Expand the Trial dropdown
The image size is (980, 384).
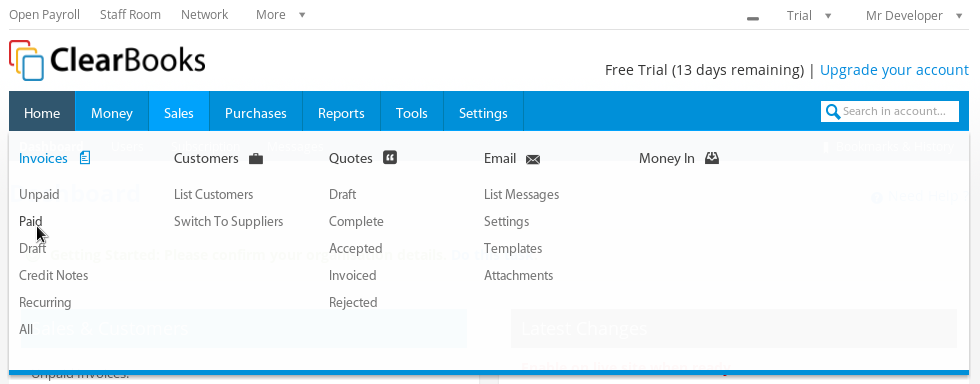pyautogui.click(x=809, y=16)
